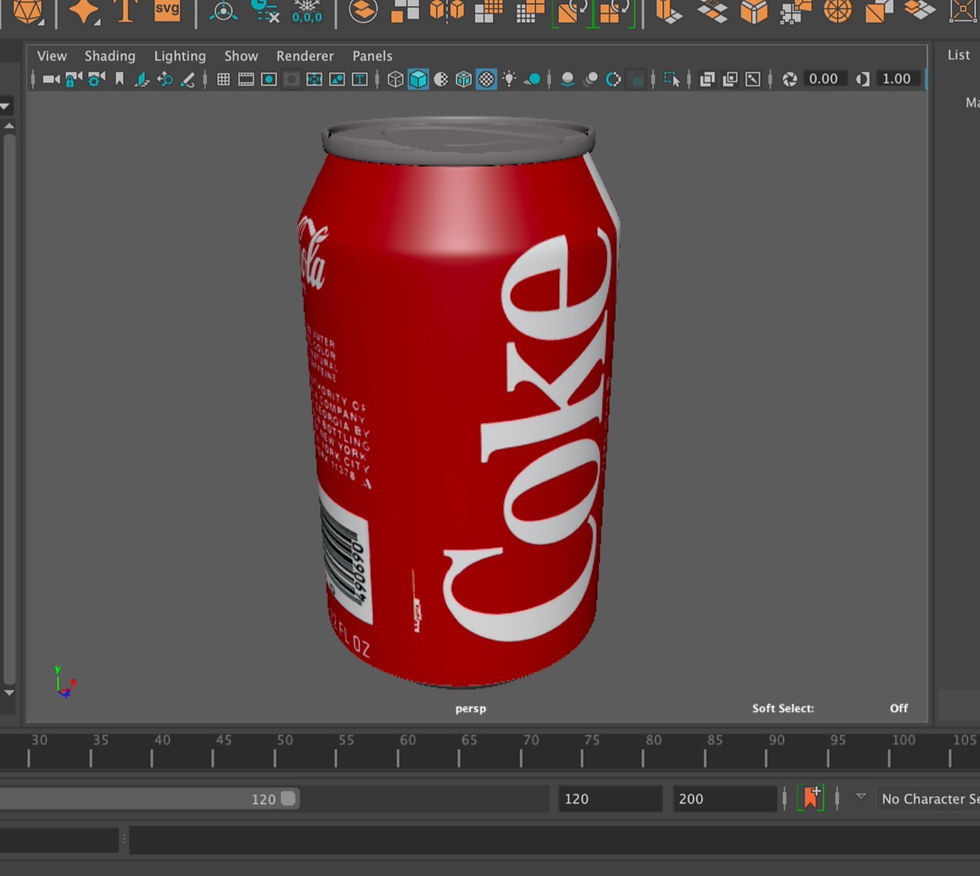Click playback end field showing 120
980x876 pixels.
[609, 799]
